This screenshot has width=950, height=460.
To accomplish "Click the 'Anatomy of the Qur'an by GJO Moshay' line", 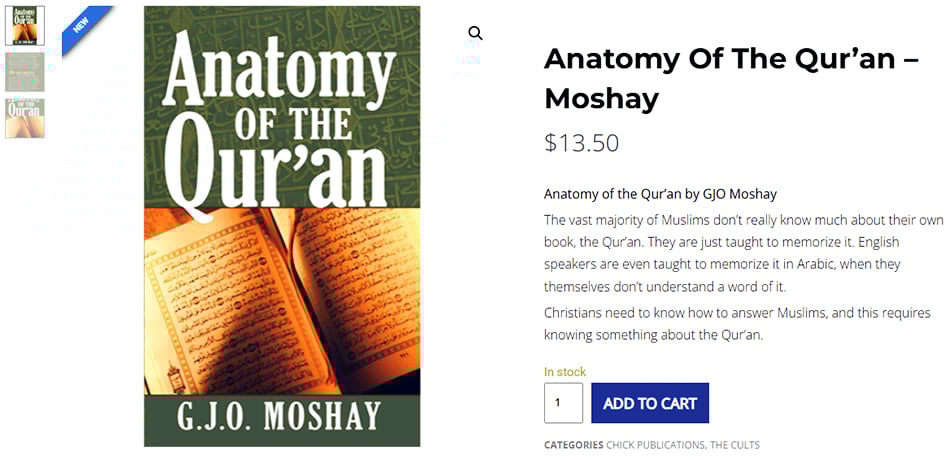I will [x=660, y=194].
